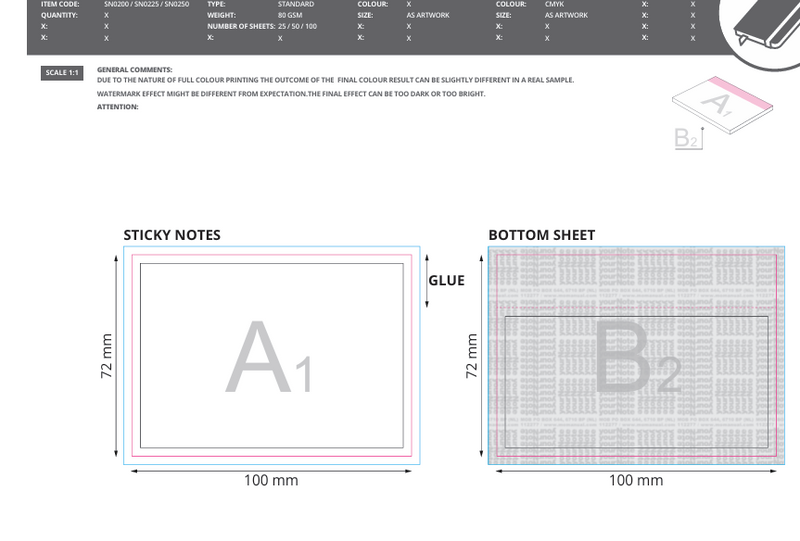800x541 pixels.
Task: Click the BOTTOM SHEET heading
Action: 541,235
